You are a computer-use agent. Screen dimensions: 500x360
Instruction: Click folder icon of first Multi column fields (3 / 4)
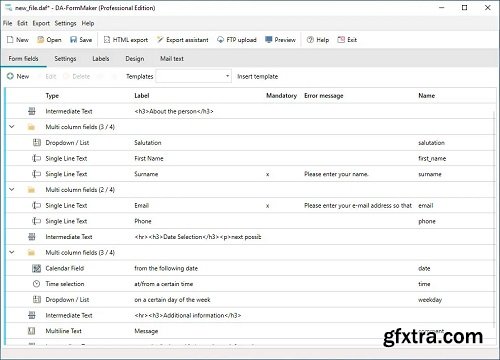click(31, 127)
